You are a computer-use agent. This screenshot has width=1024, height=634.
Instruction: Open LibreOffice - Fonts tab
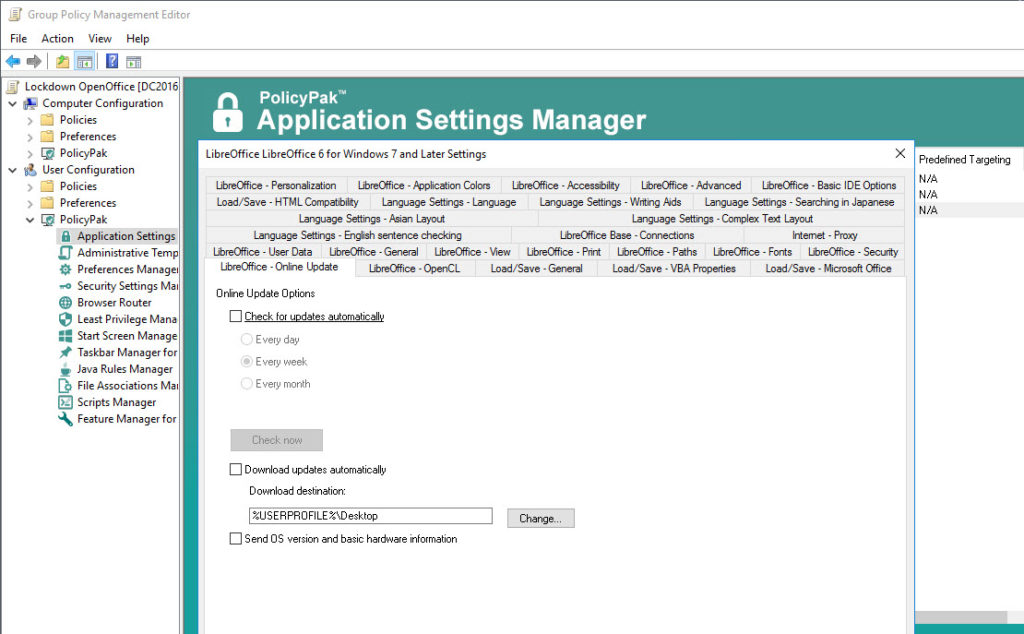[x=752, y=251]
